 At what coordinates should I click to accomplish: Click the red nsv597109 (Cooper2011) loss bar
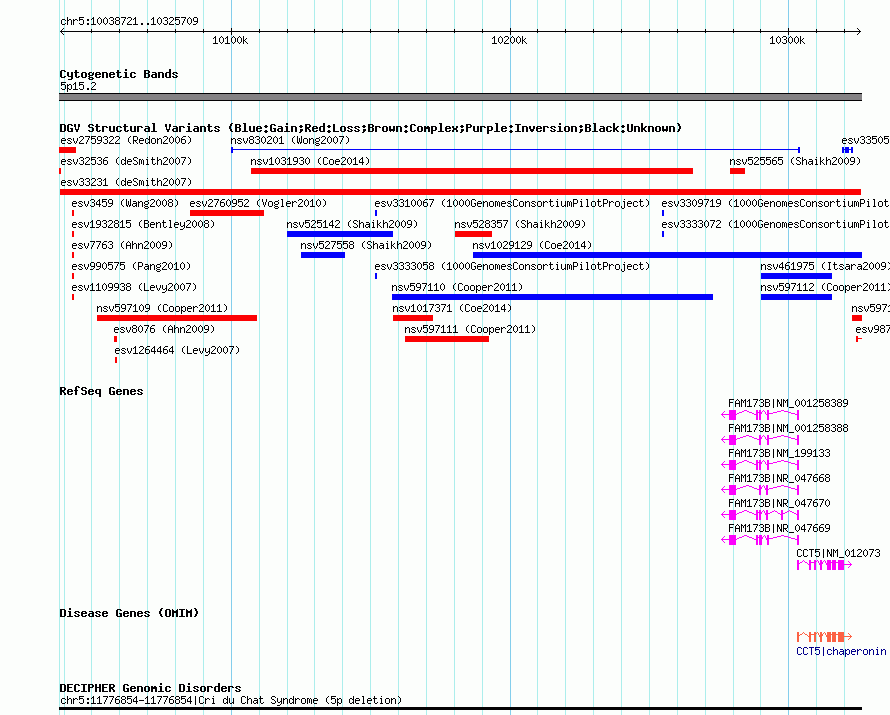coord(177,318)
